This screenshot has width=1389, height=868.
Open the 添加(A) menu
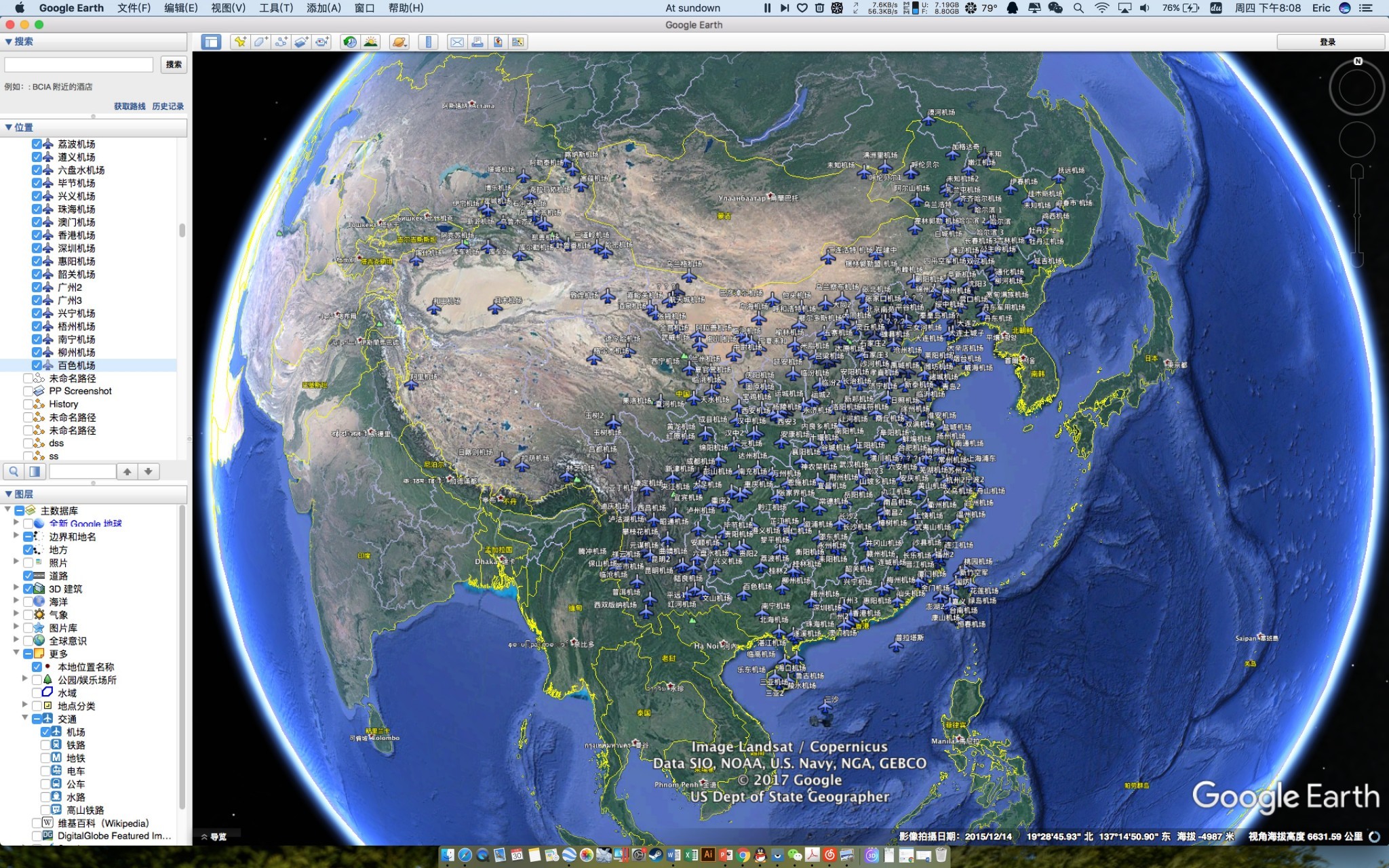point(324,8)
